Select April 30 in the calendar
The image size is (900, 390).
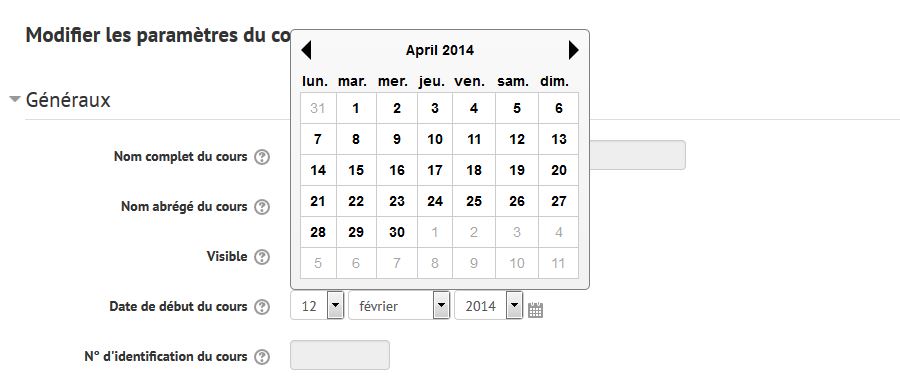[x=397, y=232]
